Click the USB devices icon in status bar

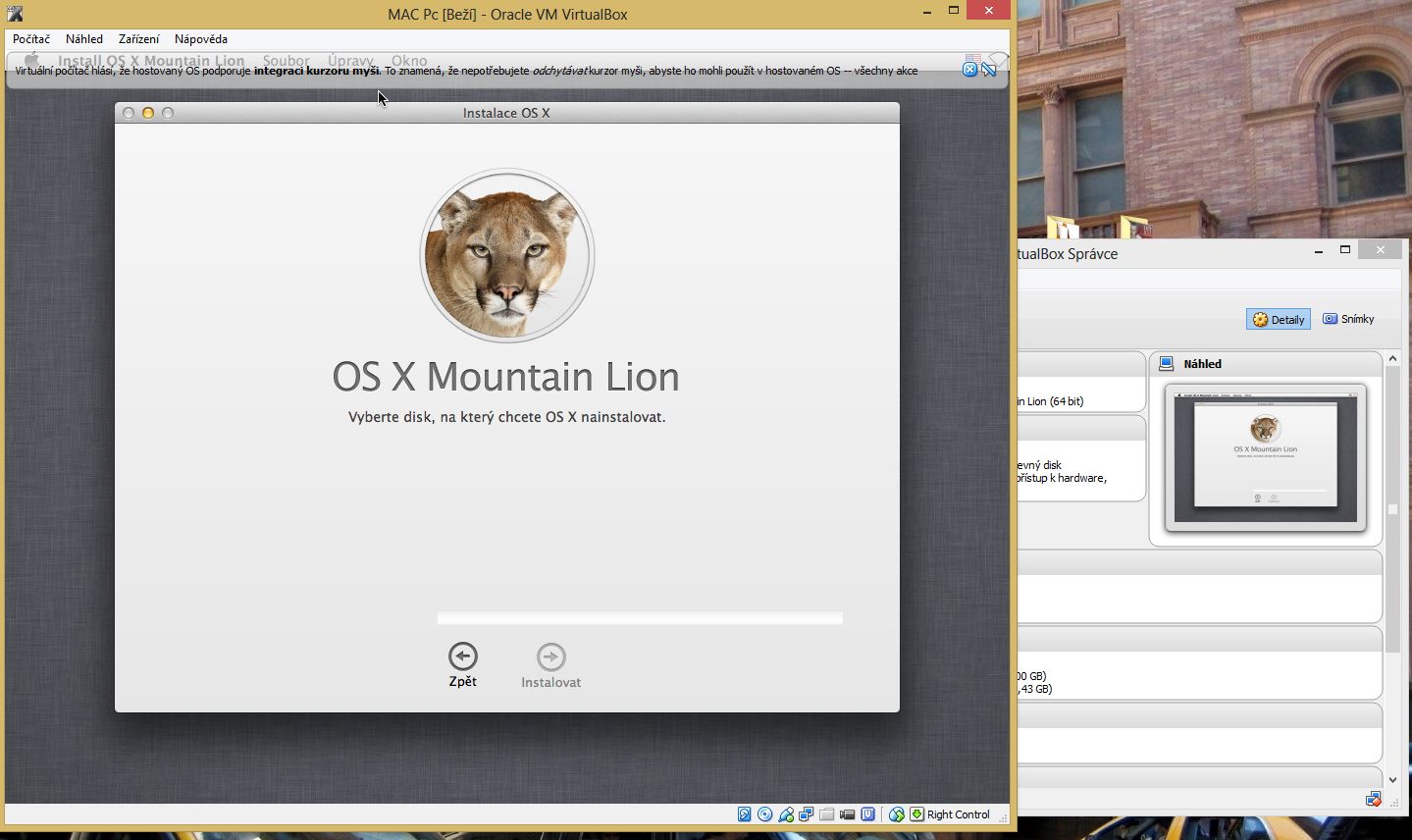tap(786, 814)
